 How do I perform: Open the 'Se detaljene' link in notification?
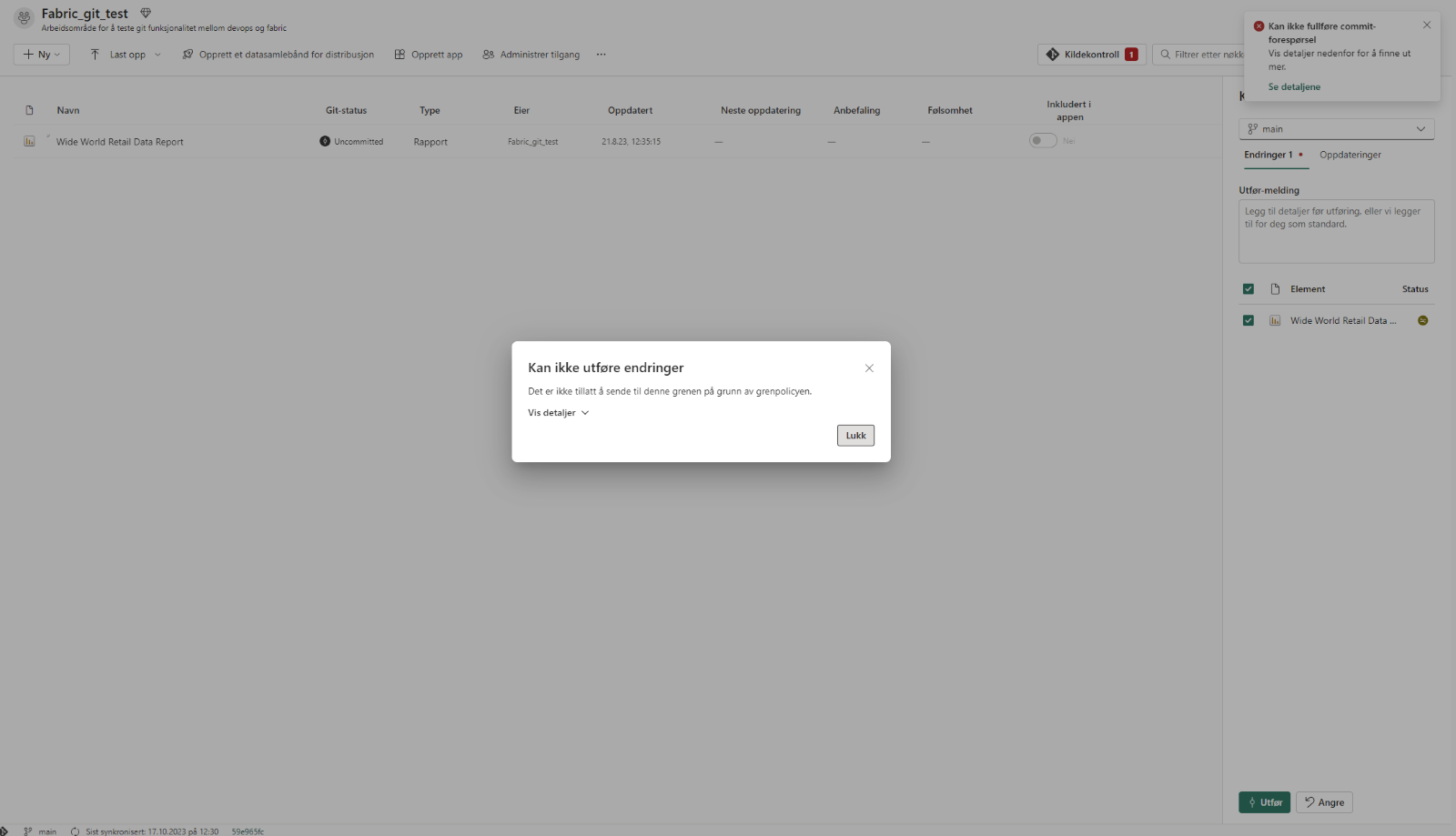point(1294,87)
